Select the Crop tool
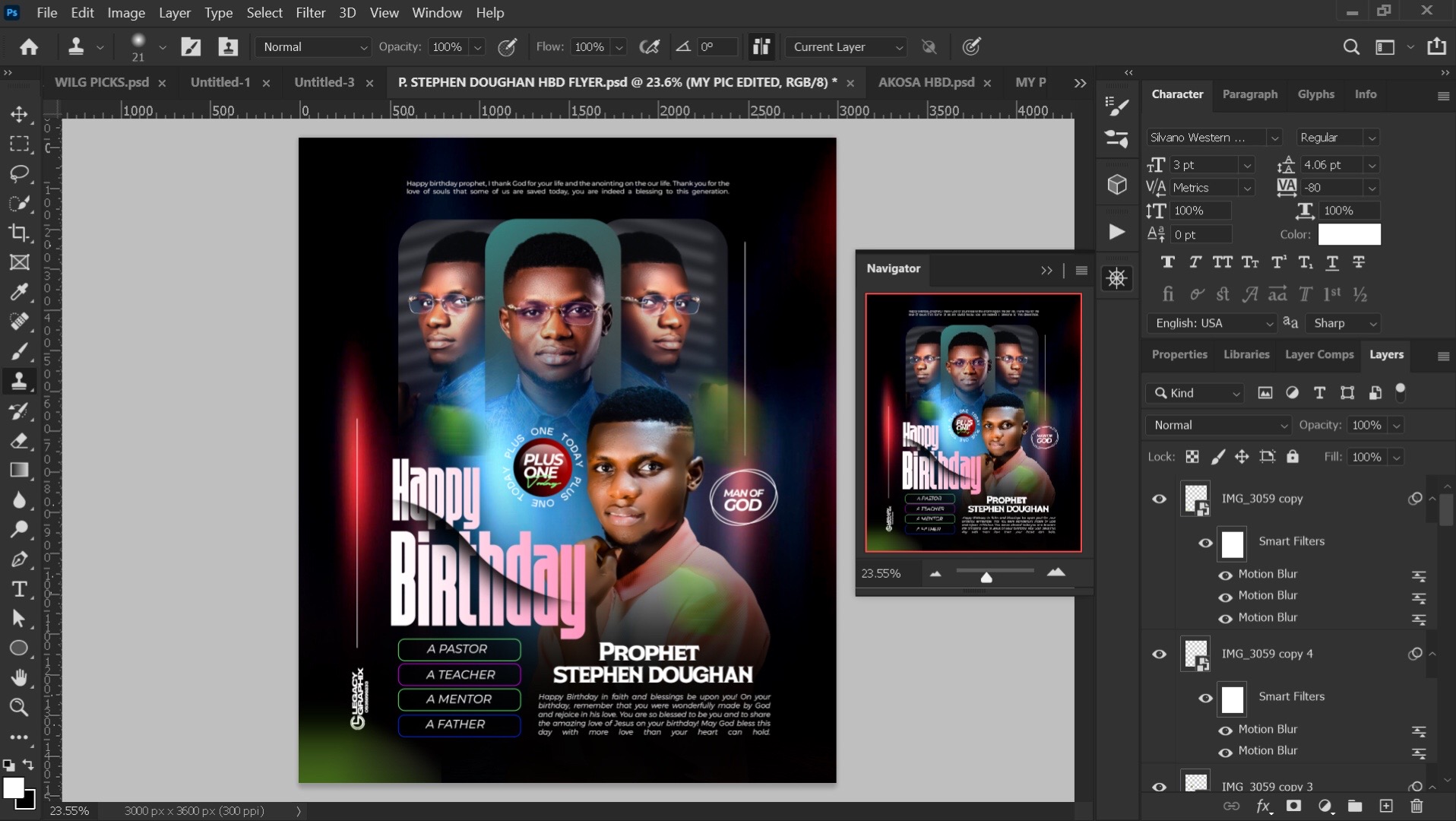This screenshot has height=821, width=1456. tap(19, 233)
